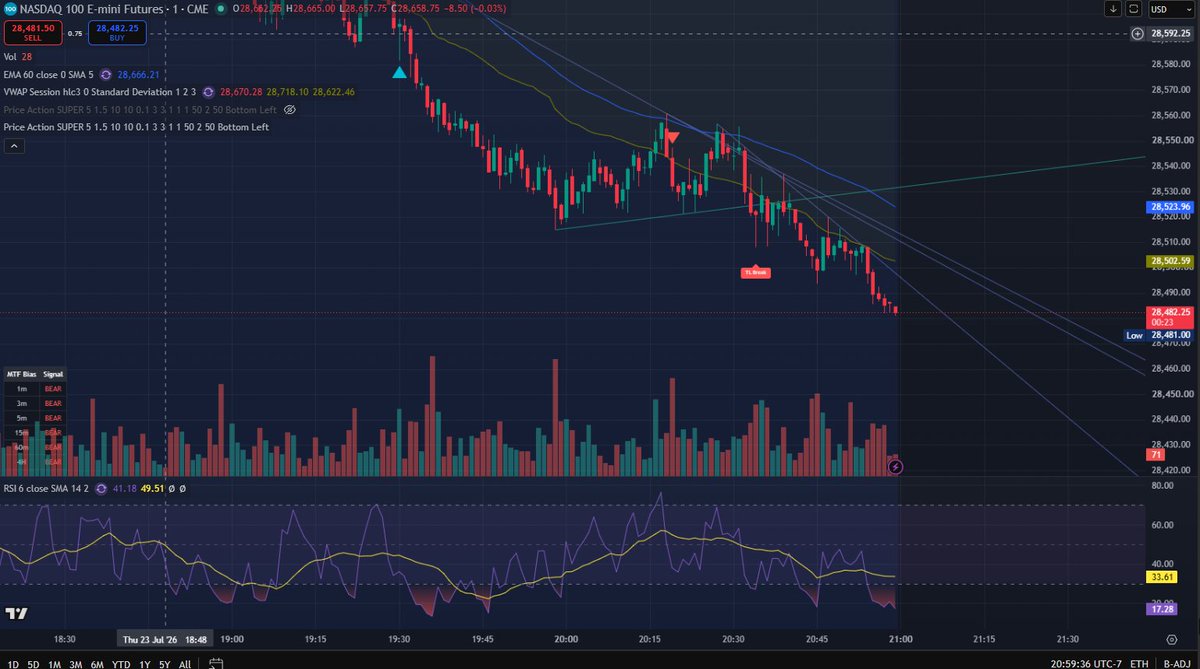Click the SELL 28,481.50 button
This screenshot has width=1200, height=669.
[31, 33]
